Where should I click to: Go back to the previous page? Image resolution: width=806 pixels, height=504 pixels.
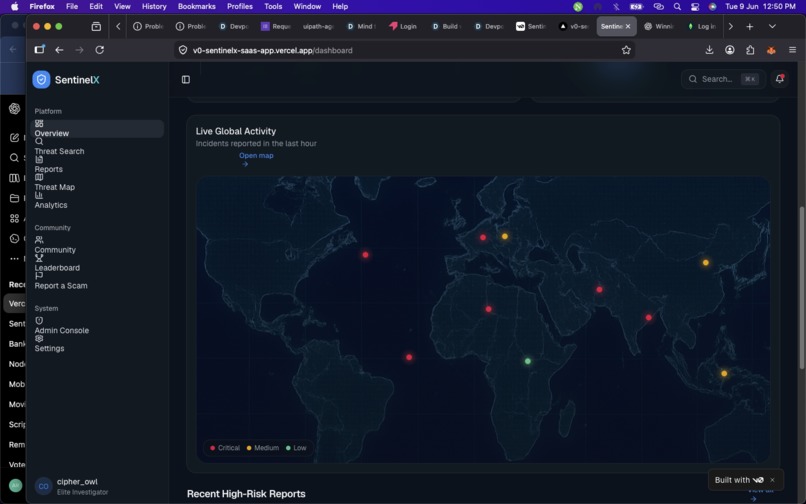click(59, 50)
